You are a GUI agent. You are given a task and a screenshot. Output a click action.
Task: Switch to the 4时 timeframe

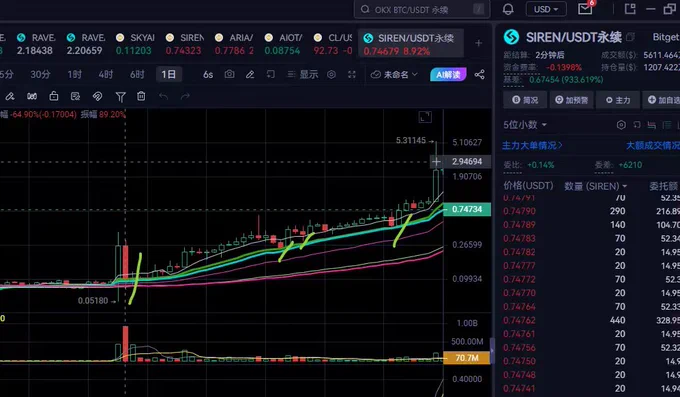tap(106, 75)
